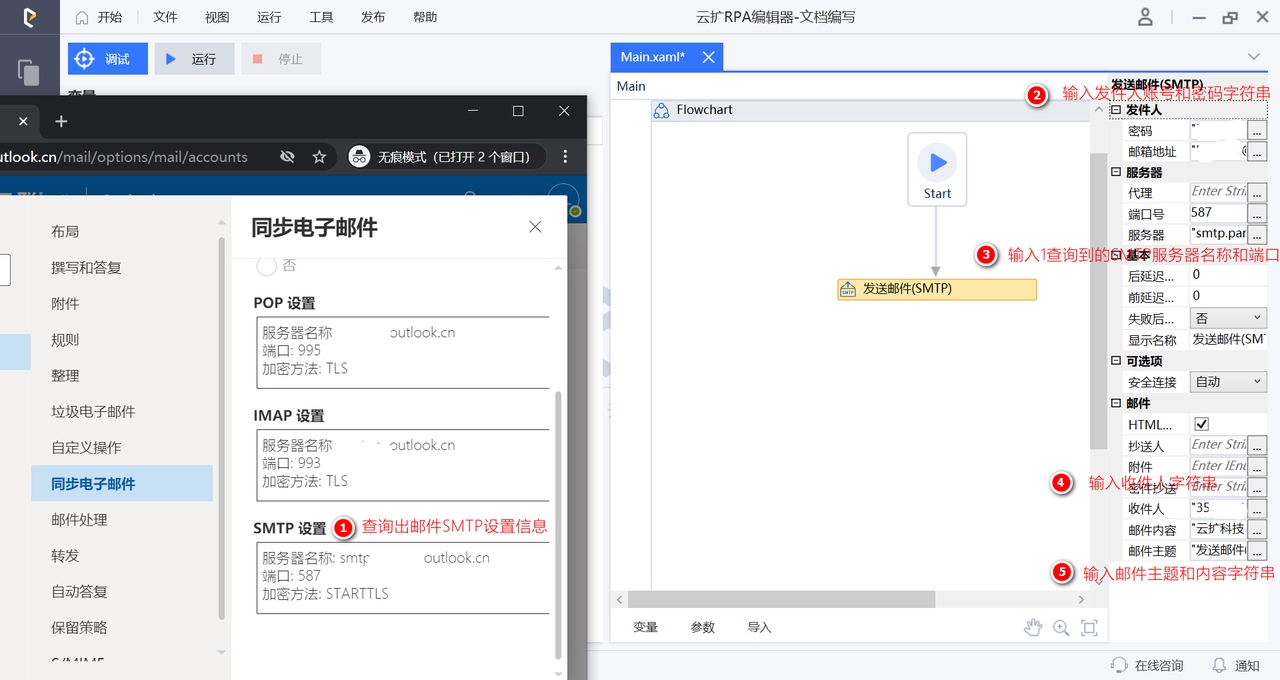Close the Main.xaml tab

[x=708, y=57]
